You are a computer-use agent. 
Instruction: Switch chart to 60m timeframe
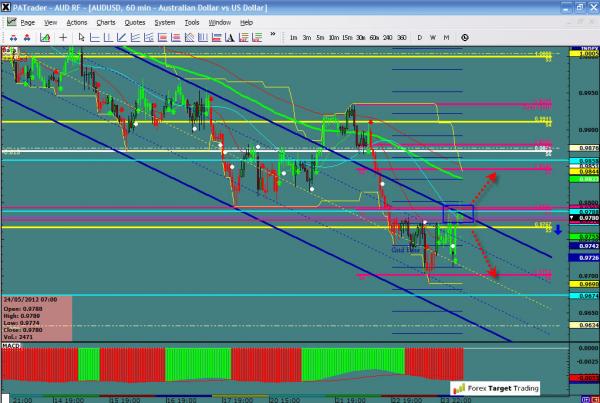374,37
